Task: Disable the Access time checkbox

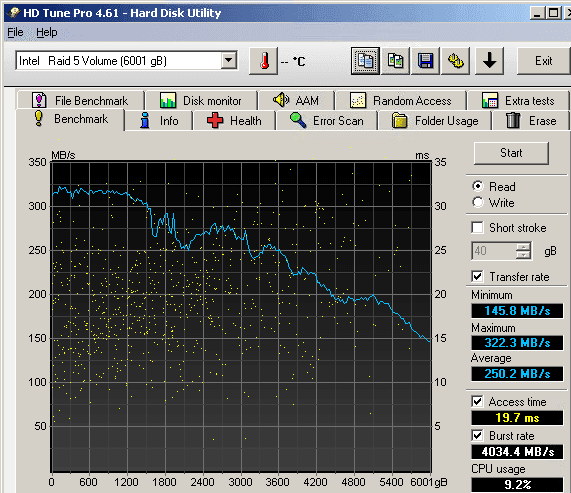Action: point(477,402)
